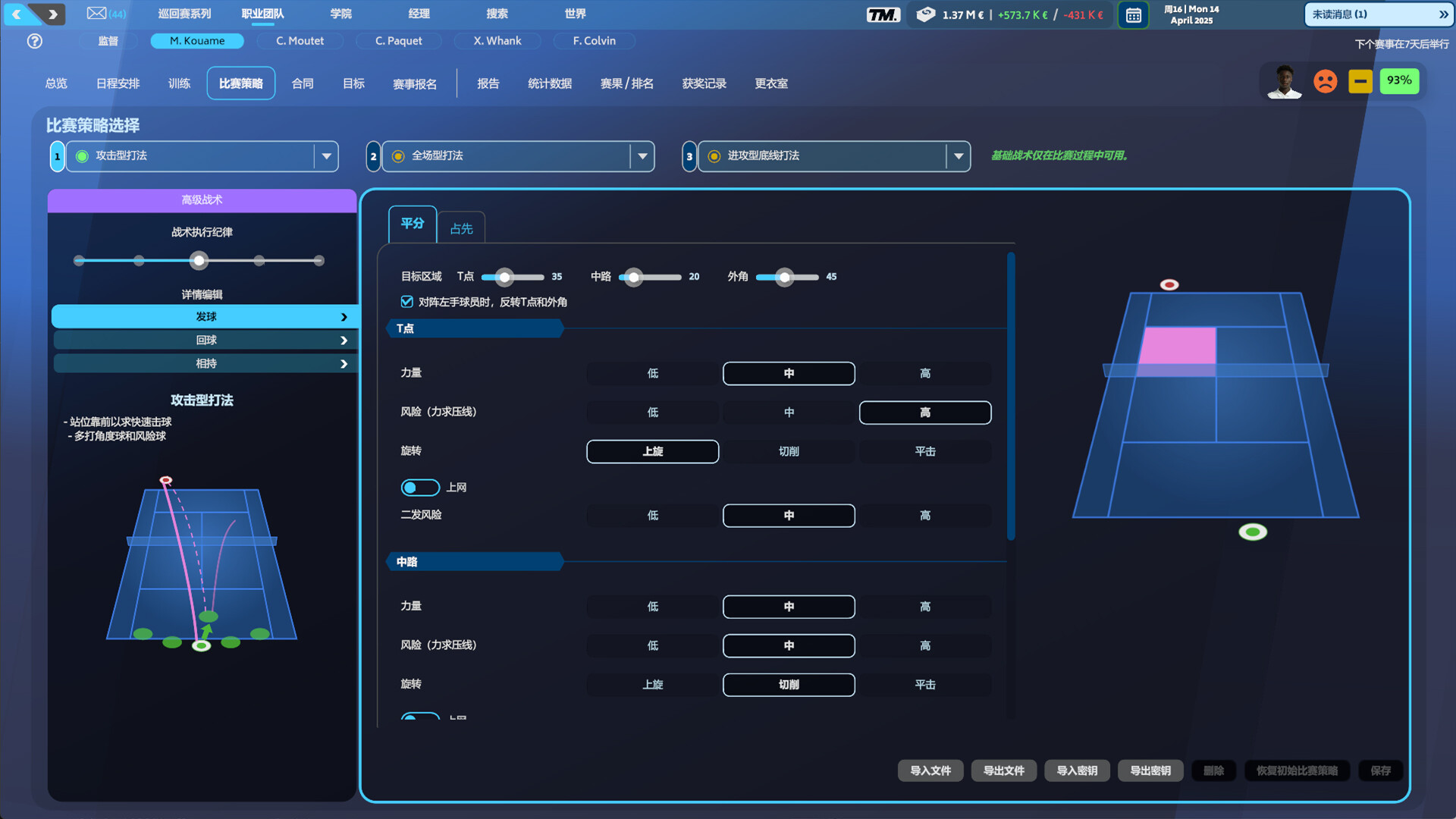The height and width of the screenshot is (819, 1456).
Task: Click the player's portrait photo
Action: pos(1284,81)
